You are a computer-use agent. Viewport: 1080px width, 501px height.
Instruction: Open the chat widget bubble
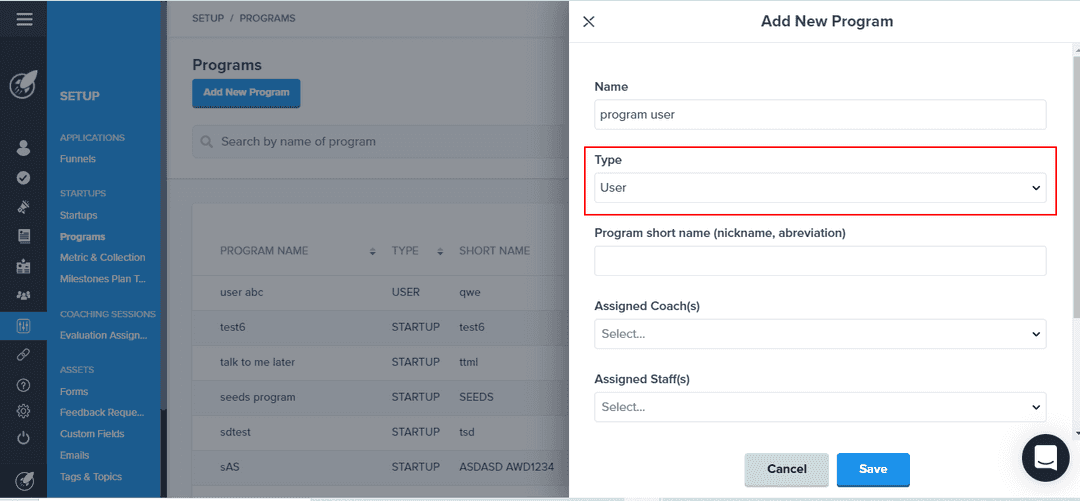click(x=1045, y=458)
